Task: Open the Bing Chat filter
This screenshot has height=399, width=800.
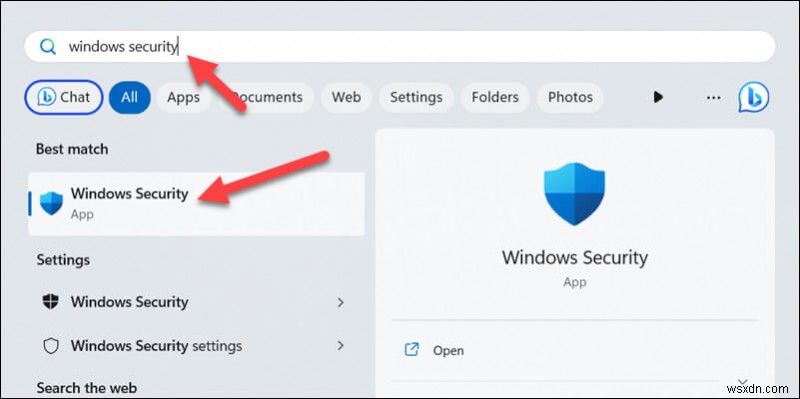Action: 64,97
